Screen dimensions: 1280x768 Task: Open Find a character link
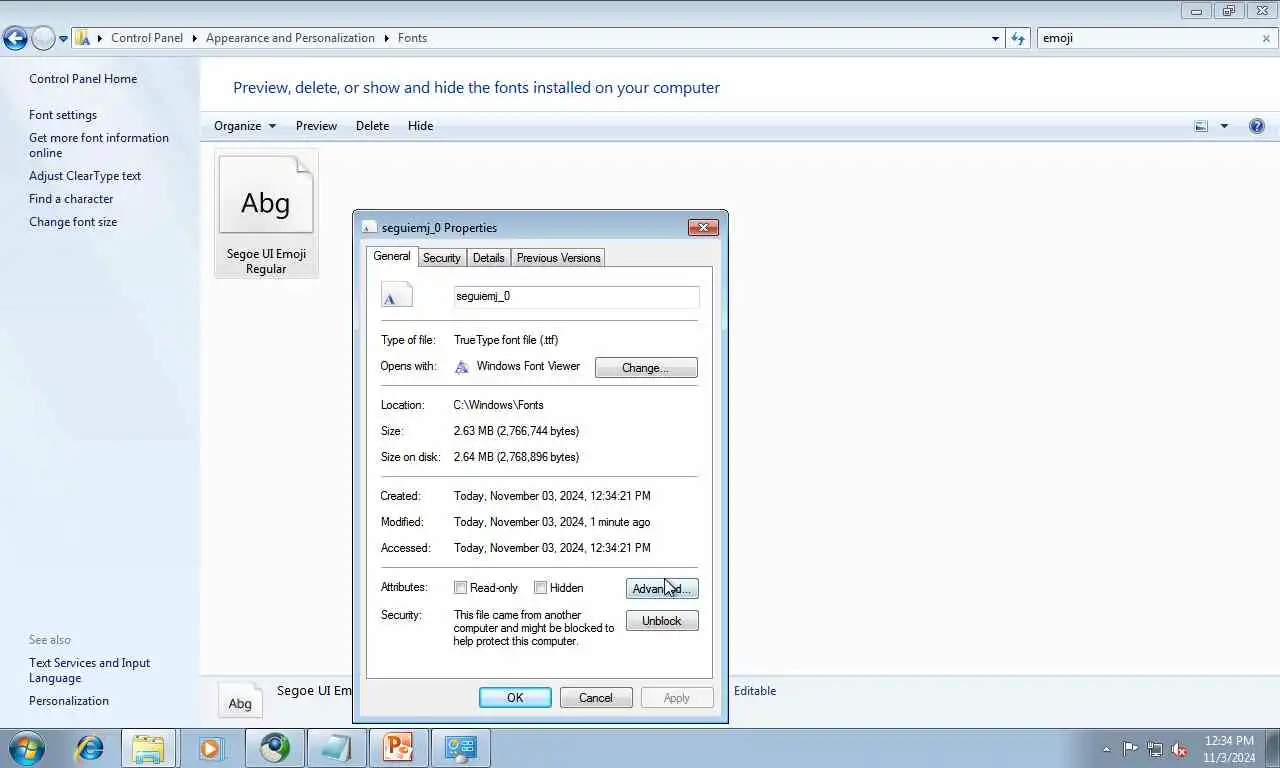[71, 199]
